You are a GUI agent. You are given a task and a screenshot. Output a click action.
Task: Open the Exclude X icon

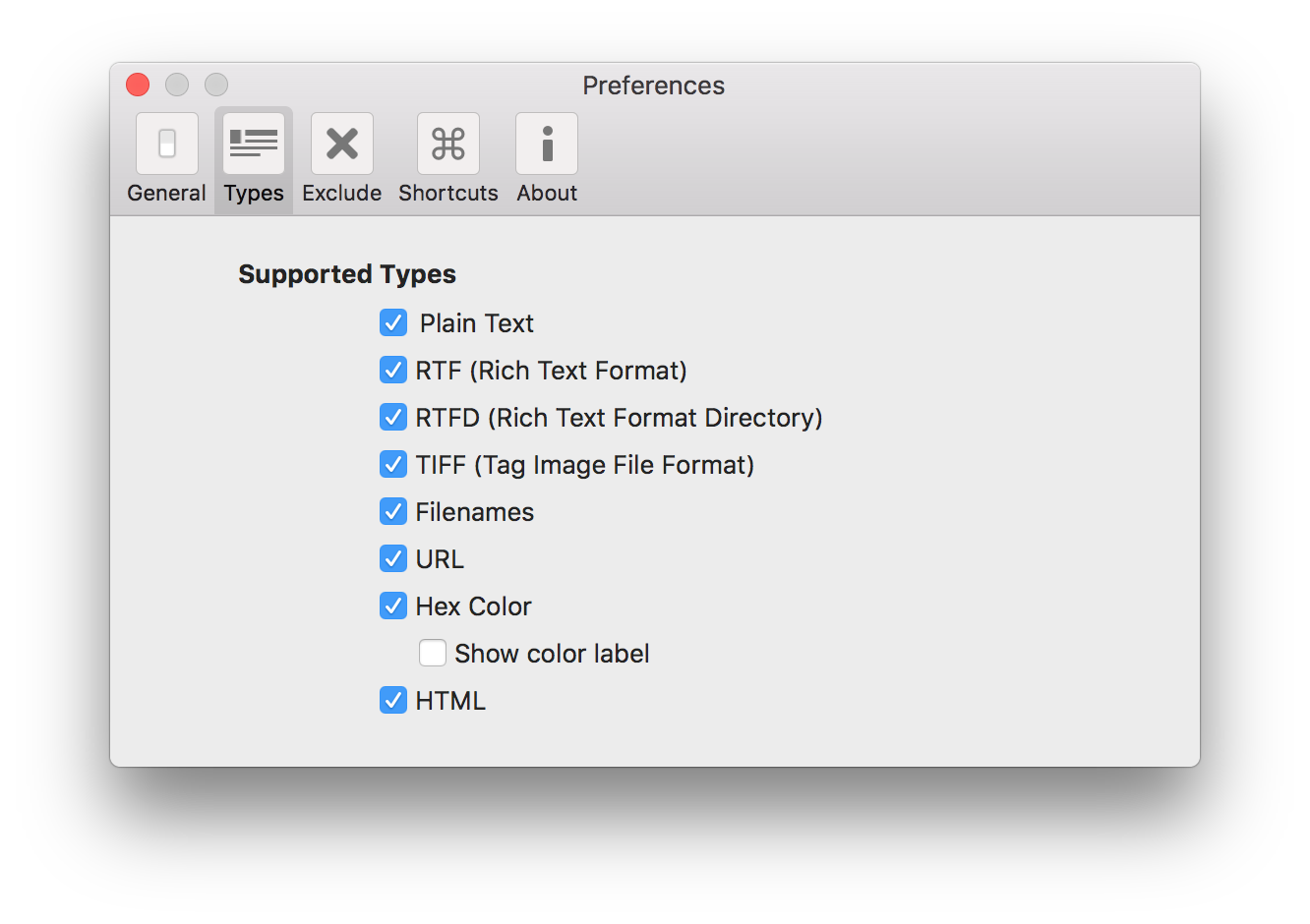coord(342,144)
